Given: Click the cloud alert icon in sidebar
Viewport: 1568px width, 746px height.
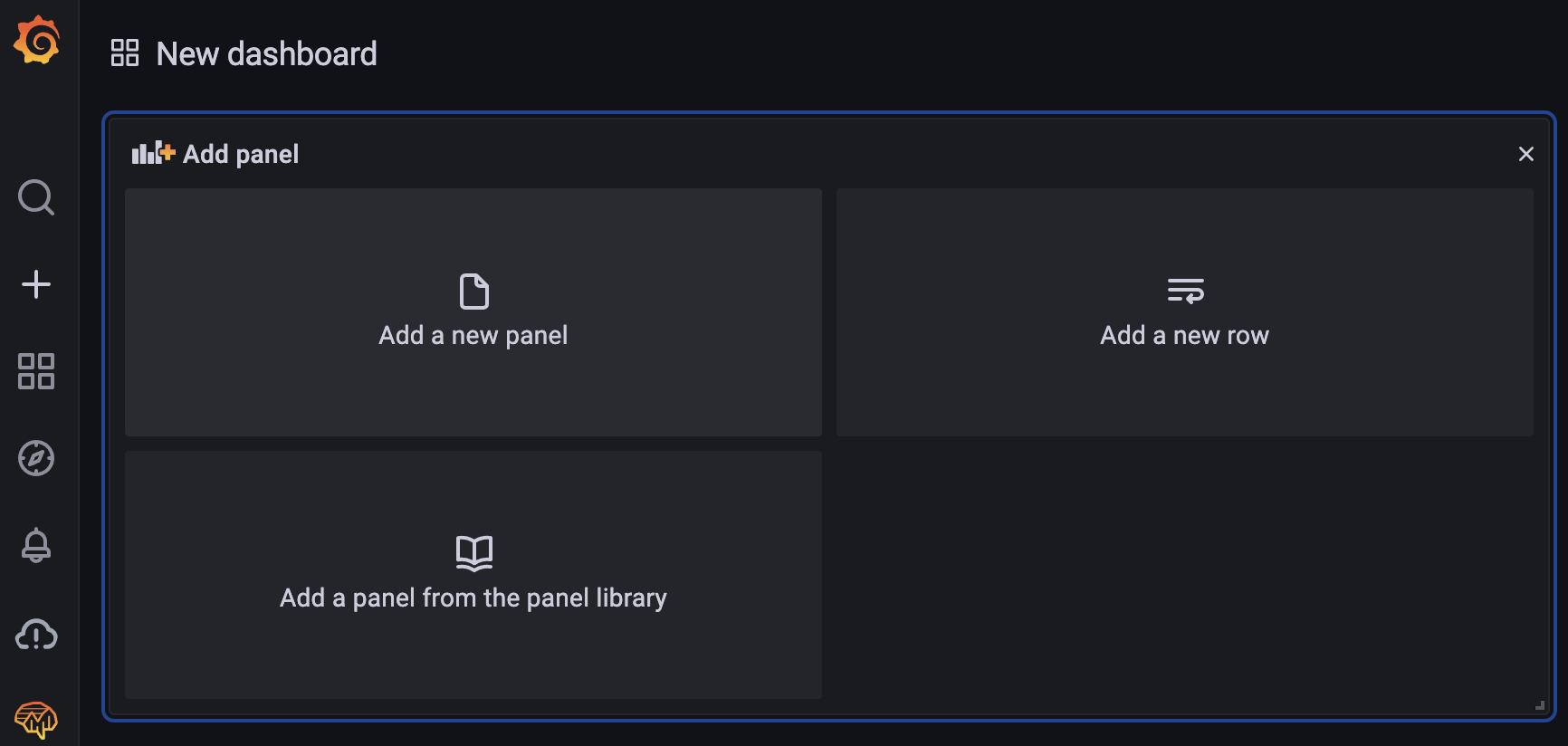Looking at the screenshot, I should click(36, 635).
